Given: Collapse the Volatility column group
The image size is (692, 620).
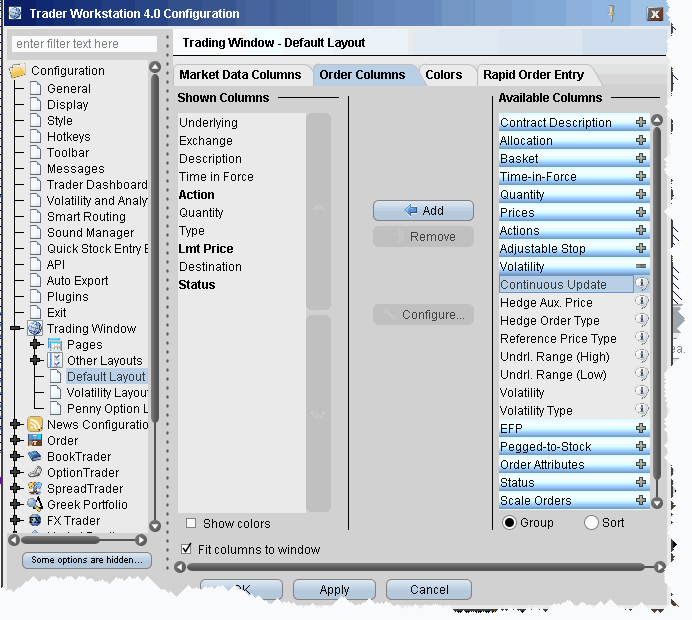Looking at the screenshot, I should pyautogui.click(x=641, y=266).
